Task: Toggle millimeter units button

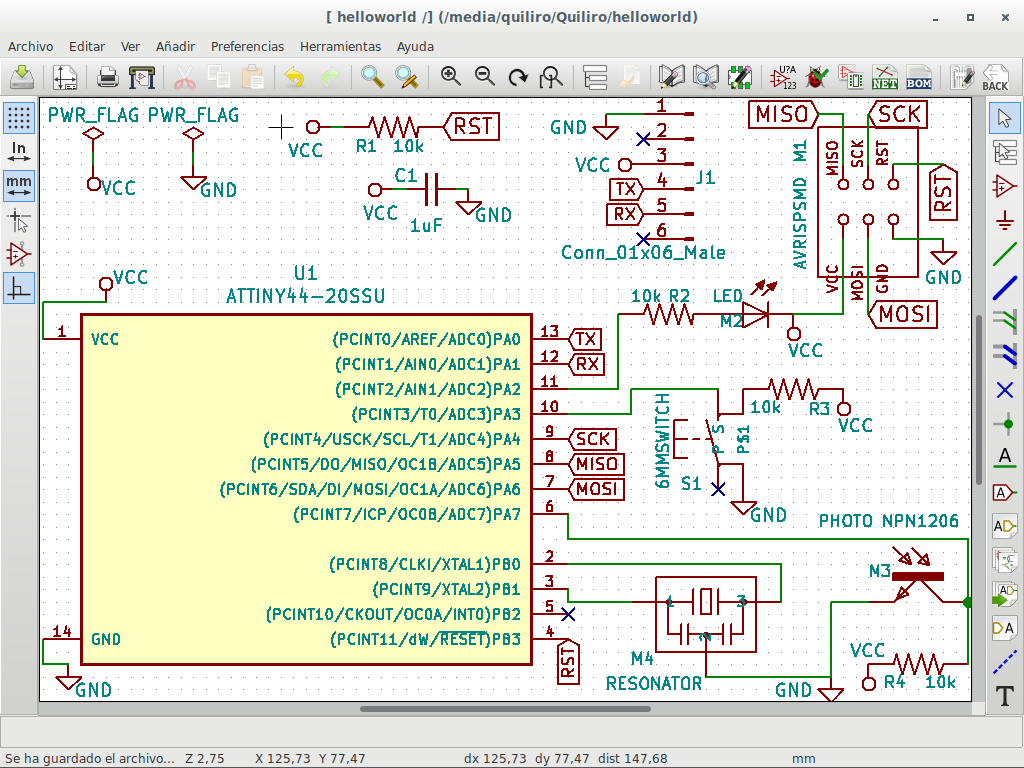Action: point(18,185)
